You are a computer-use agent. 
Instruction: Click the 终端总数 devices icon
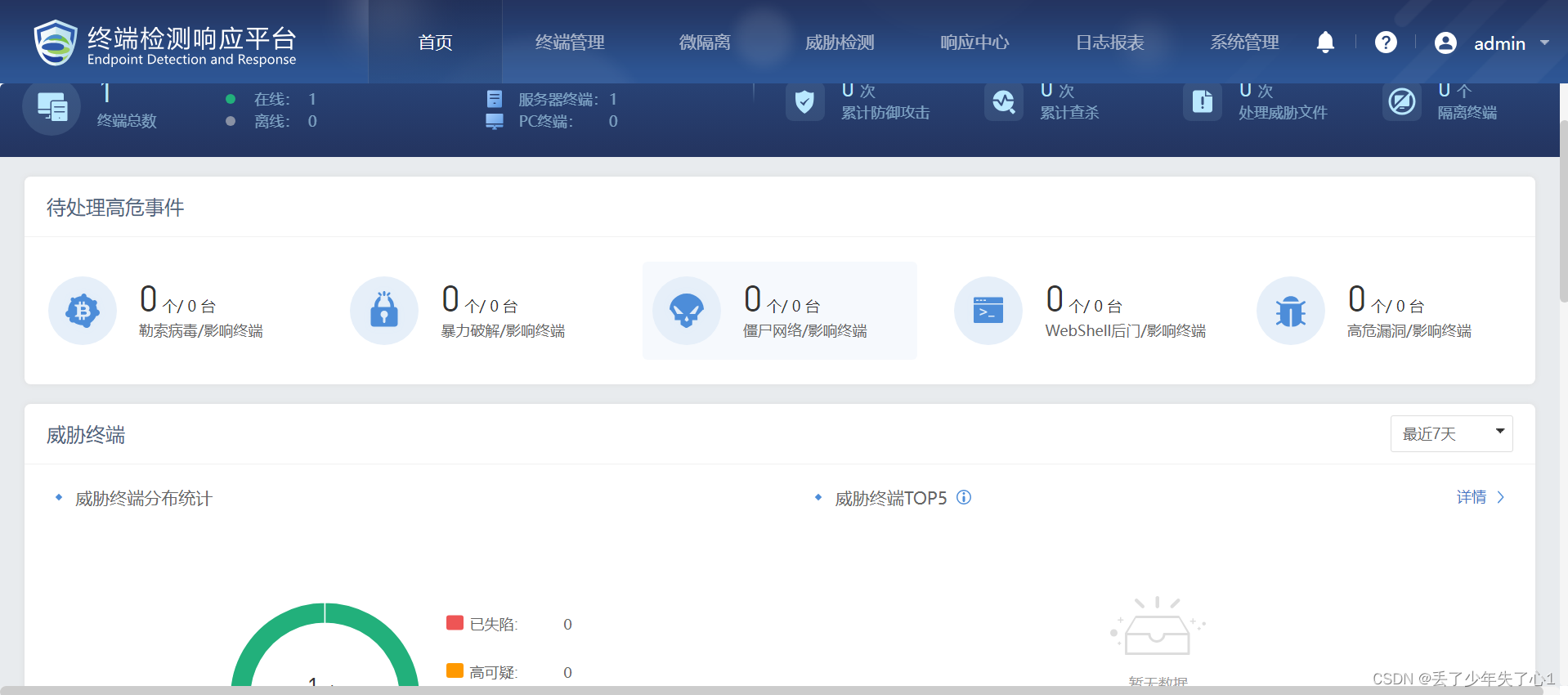point(52,107)
